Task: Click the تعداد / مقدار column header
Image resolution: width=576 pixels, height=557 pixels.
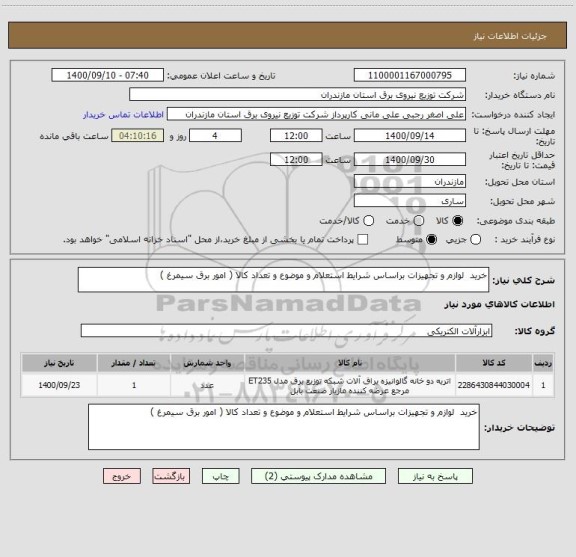Action: point(134,363)
